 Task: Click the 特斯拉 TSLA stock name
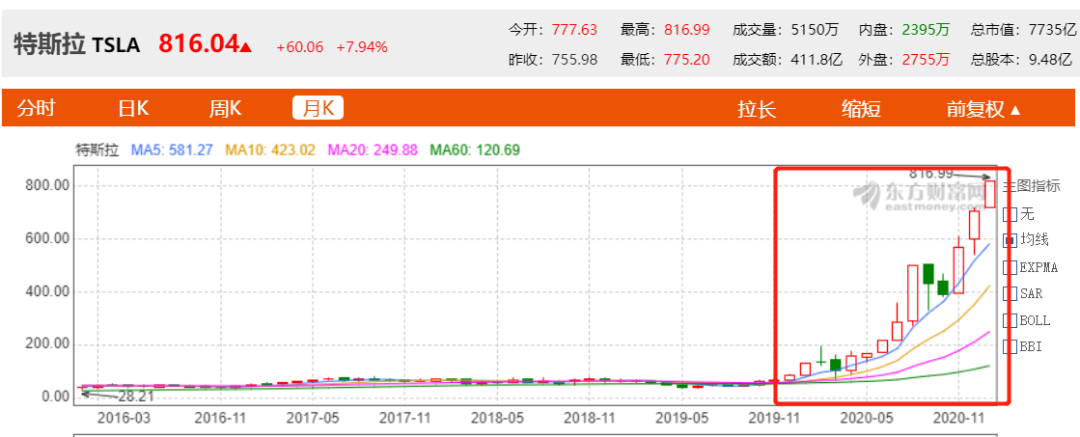[x=76, y=45]
